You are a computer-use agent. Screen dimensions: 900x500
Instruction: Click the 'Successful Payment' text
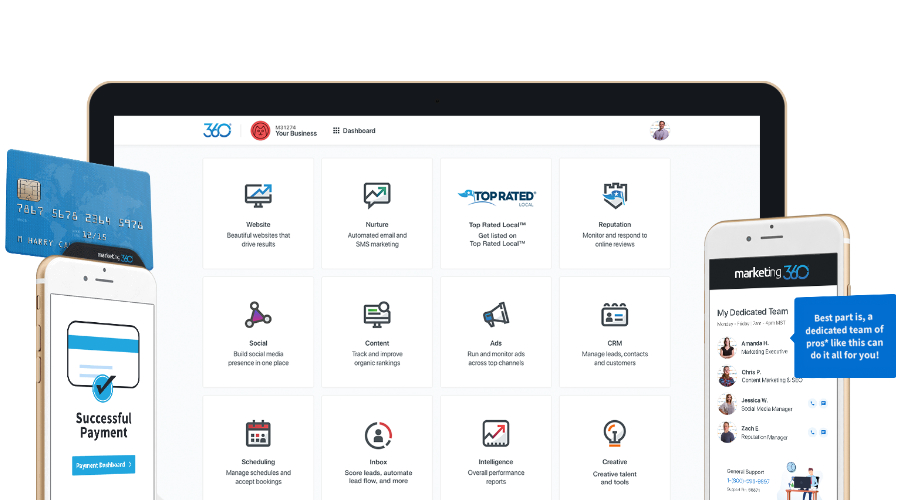tap(103, 425)
